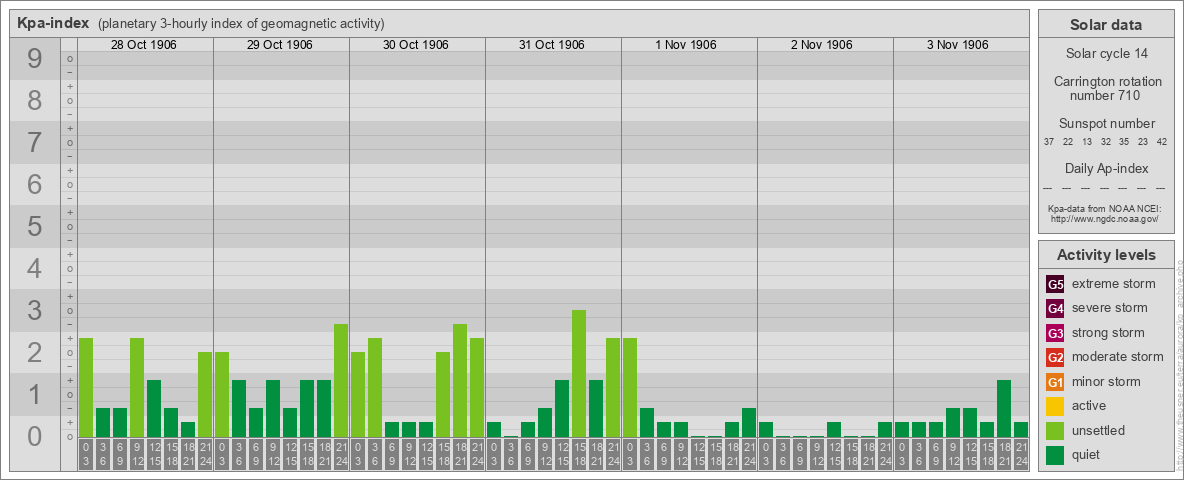This screenshot has width=1184, height=480.
Task: Click the Kpa-data from NOAA NCEI text
Action: (x=1105, y=208)
